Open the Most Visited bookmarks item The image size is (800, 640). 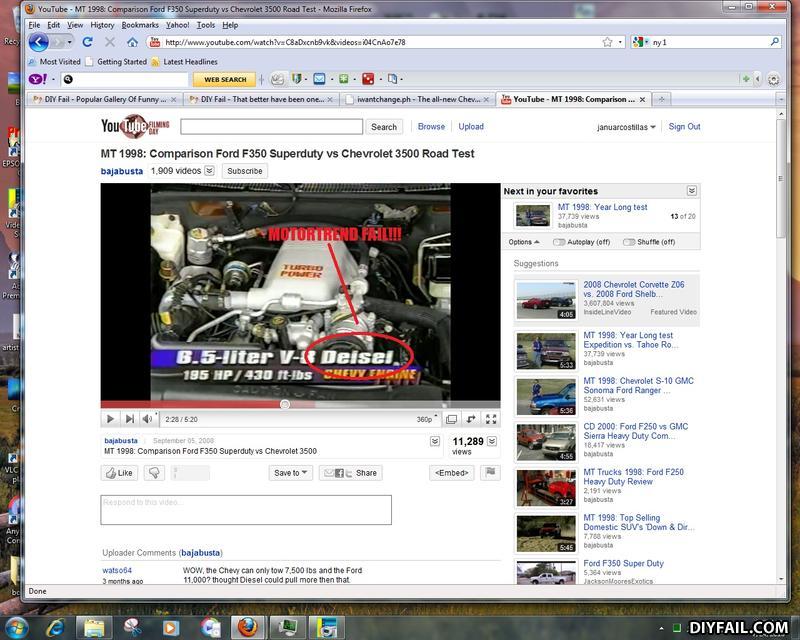(x=55, y=62)
